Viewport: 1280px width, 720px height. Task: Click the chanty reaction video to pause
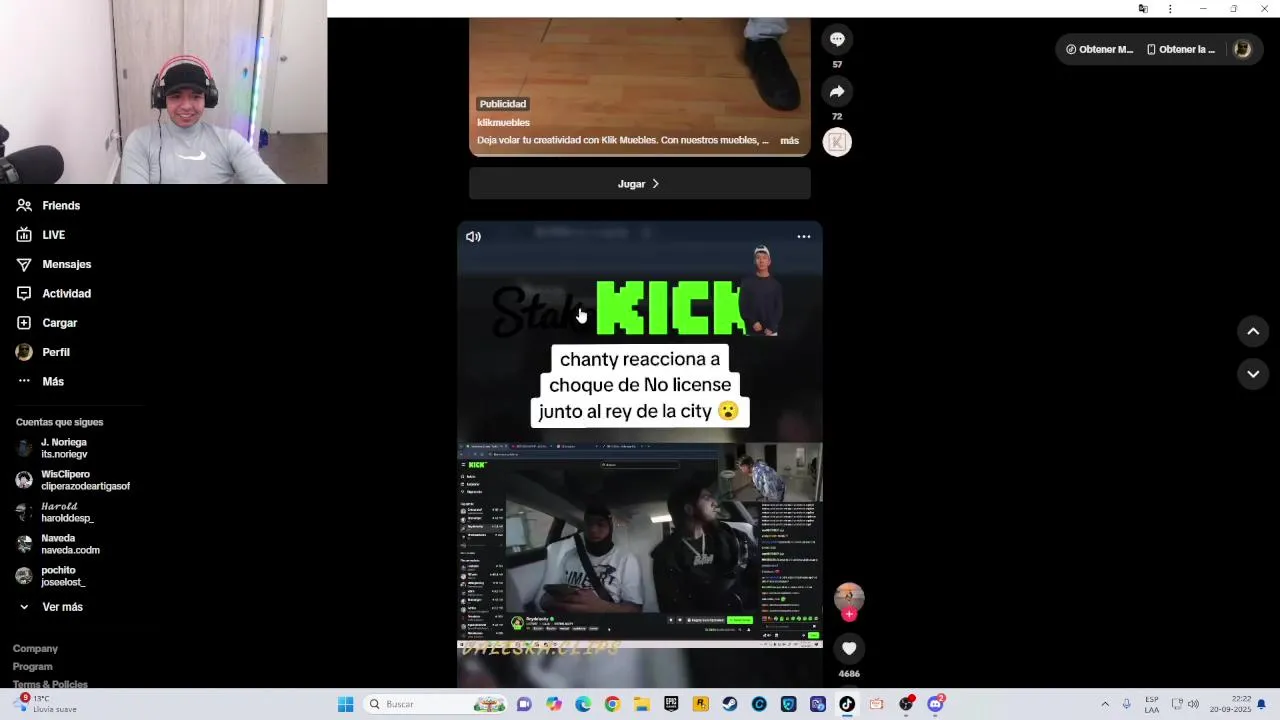[640, 455]
